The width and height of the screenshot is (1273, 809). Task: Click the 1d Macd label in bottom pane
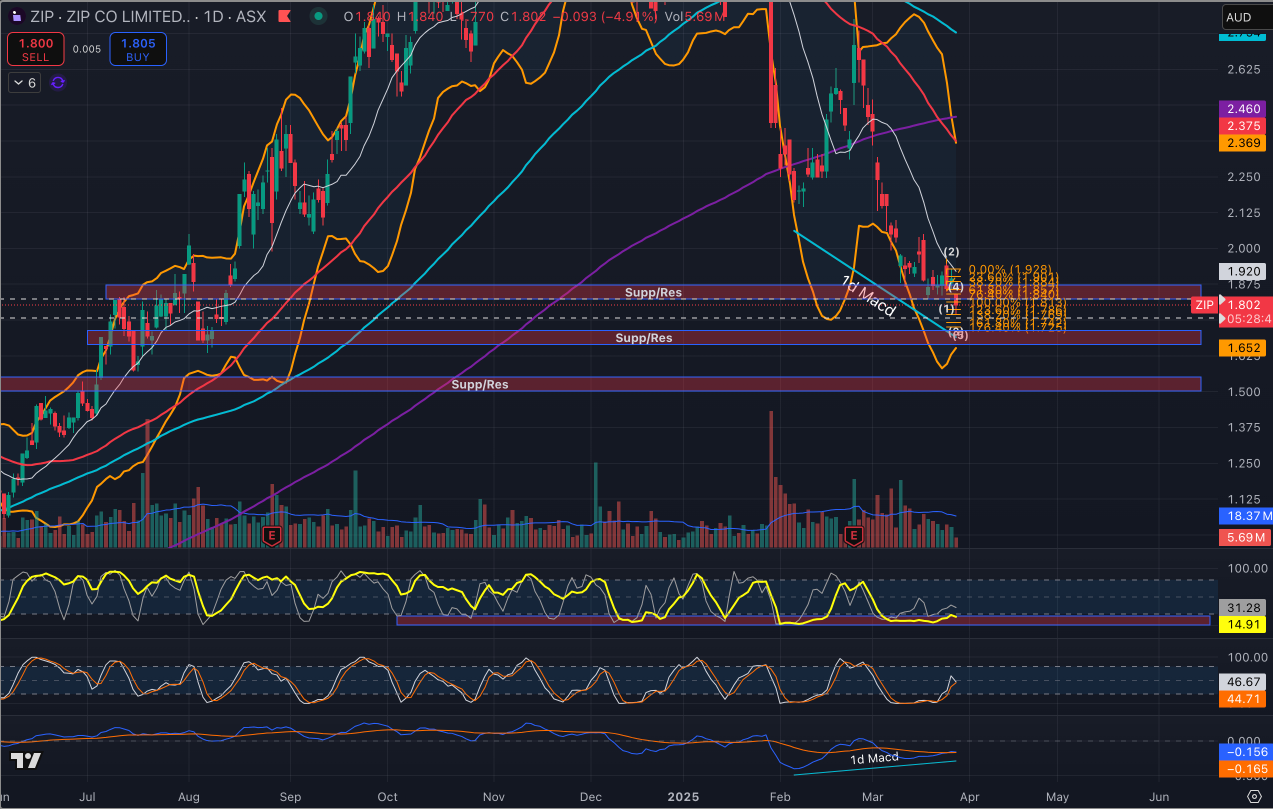click(874, 758)
